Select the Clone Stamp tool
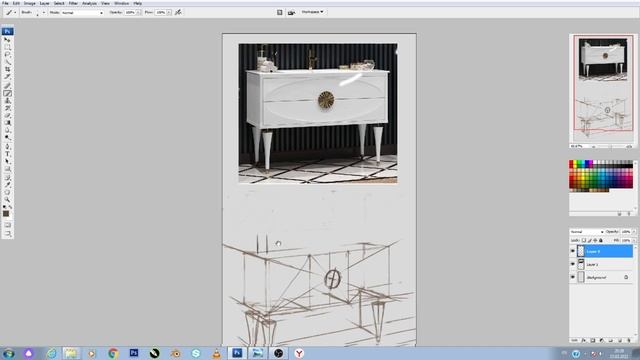This screenshot has height=360, width=640. point(7,100)
